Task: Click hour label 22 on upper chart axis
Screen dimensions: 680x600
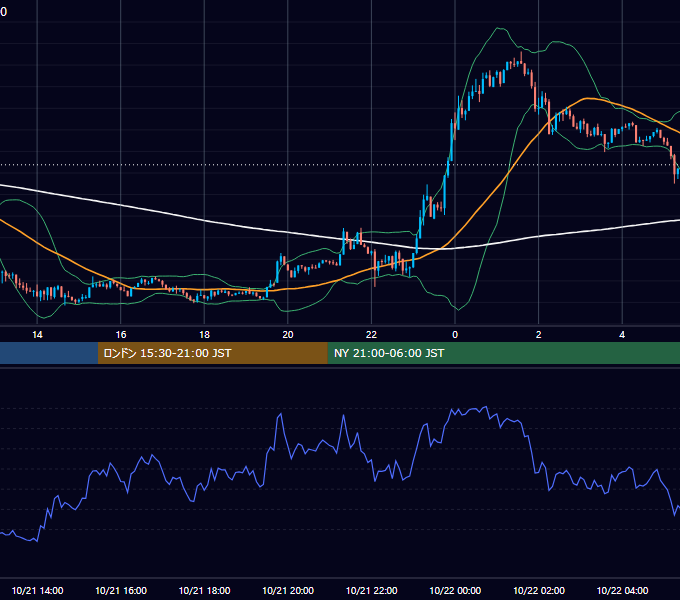Action: click(x=371, y=335)
